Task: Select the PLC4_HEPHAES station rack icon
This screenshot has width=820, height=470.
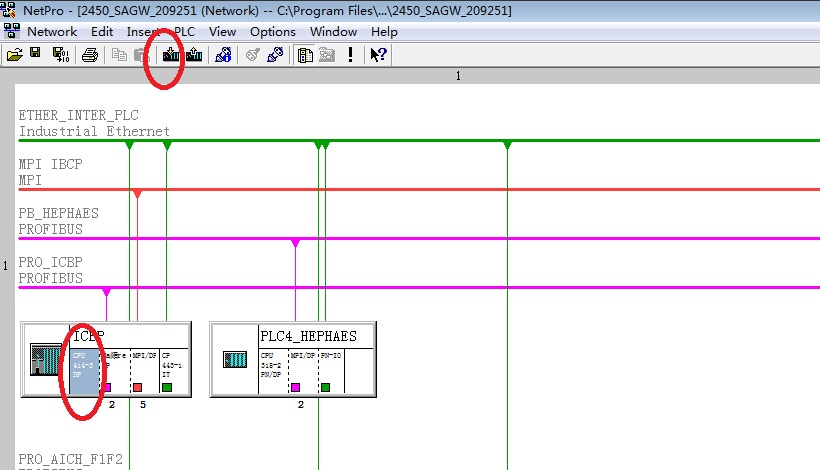Action: point(235,360)
